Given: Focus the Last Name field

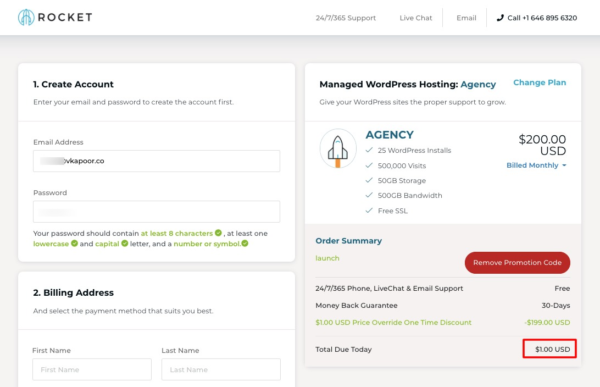Looking at the screenshot, I should coord(221,369).
